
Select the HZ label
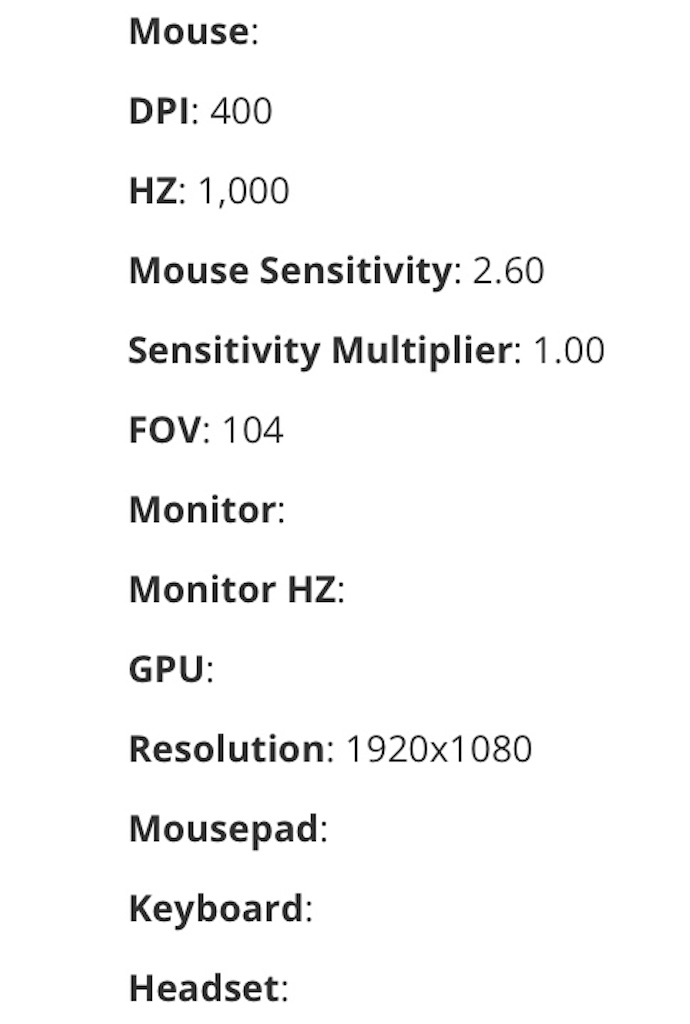click(x=153, y=191)
